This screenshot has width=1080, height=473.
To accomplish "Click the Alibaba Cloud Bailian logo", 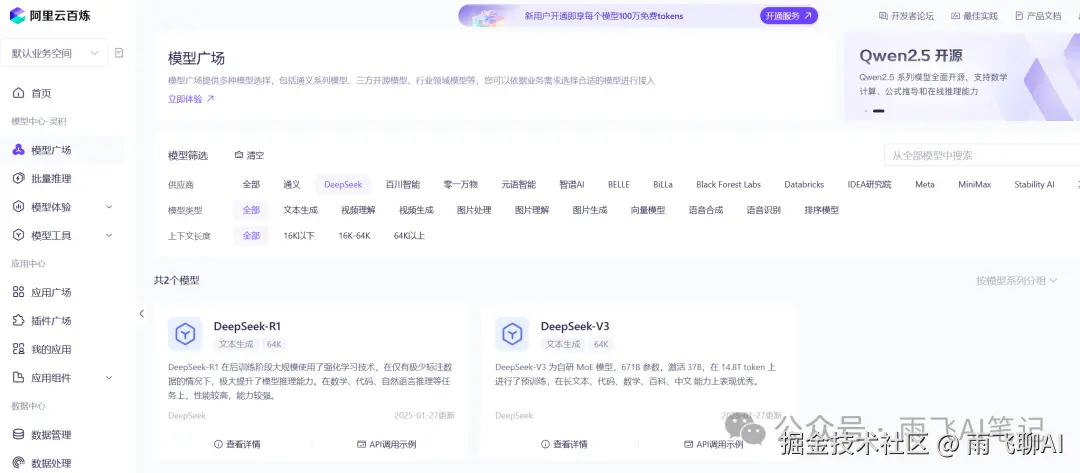I will [x=50, y=15].
